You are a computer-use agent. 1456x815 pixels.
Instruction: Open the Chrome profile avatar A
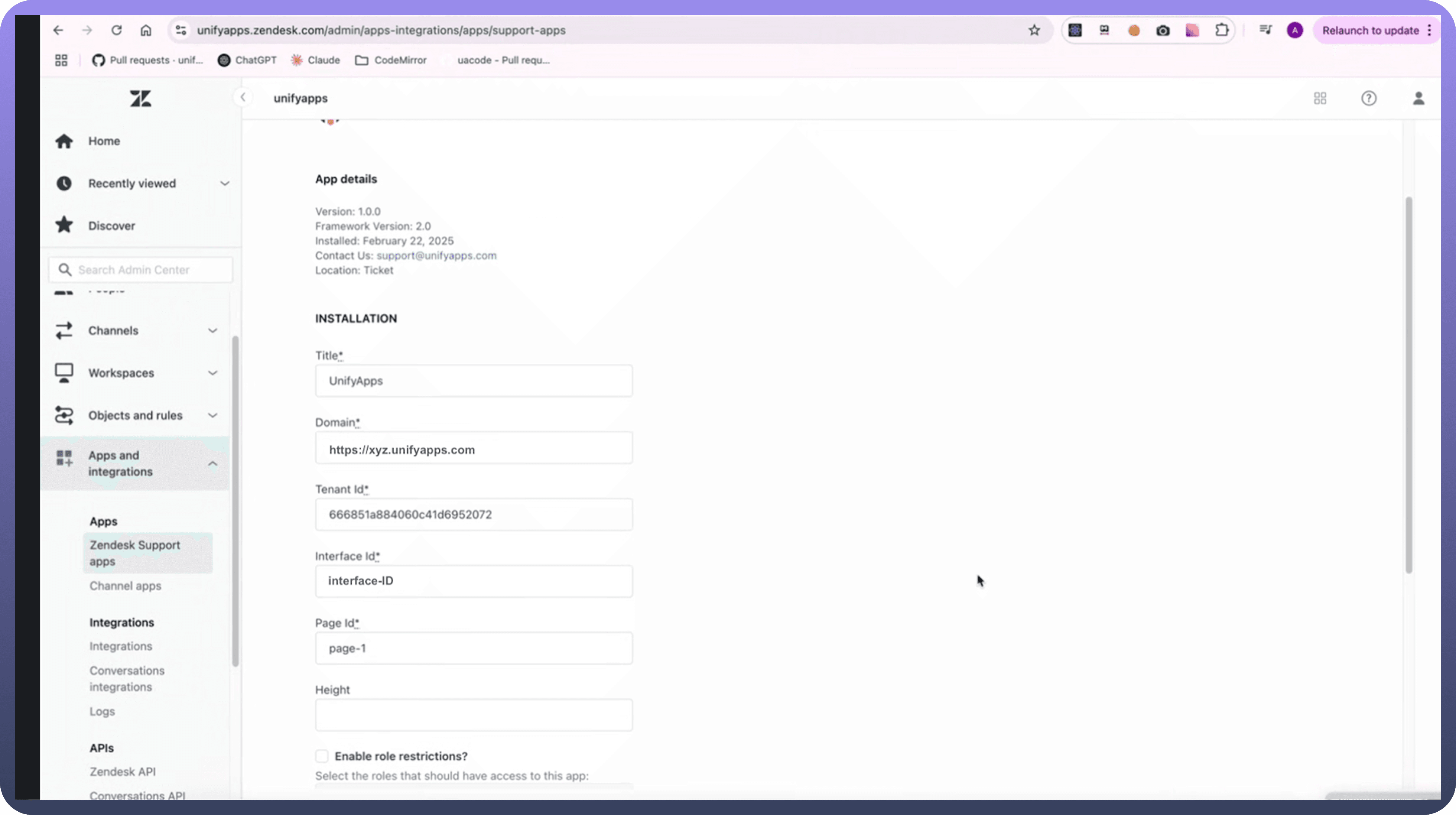[1295, 30]
